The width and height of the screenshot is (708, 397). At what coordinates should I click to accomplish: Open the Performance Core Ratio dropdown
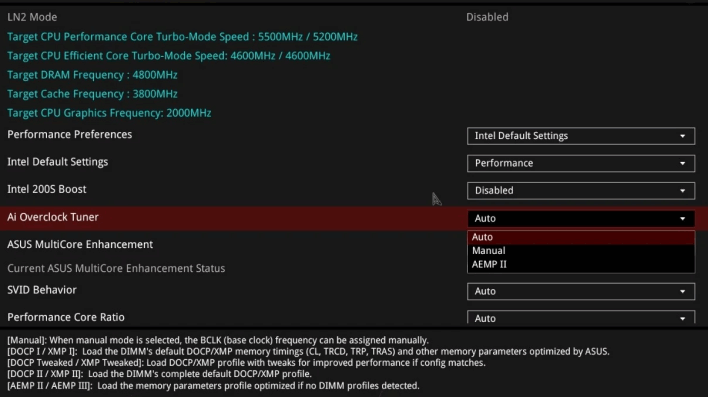(581, 317)
